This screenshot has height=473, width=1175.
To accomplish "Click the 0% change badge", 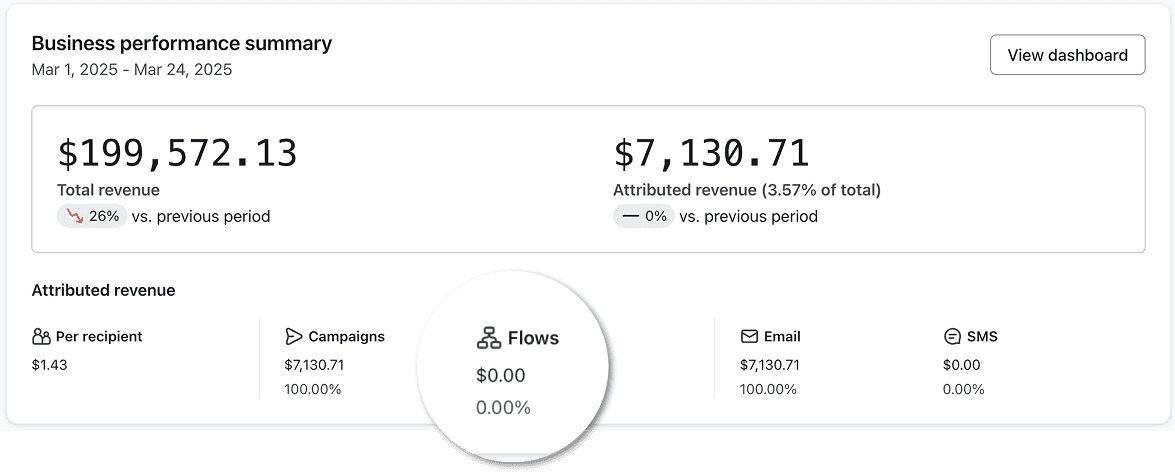I will tap(644, 217).
